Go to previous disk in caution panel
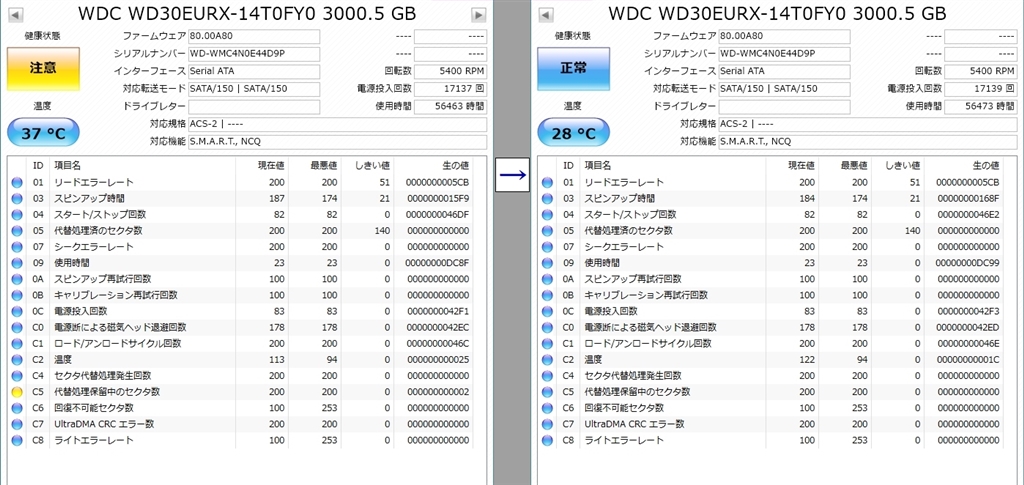This screenshot has height=485, width=1024. tap(16, 14)
